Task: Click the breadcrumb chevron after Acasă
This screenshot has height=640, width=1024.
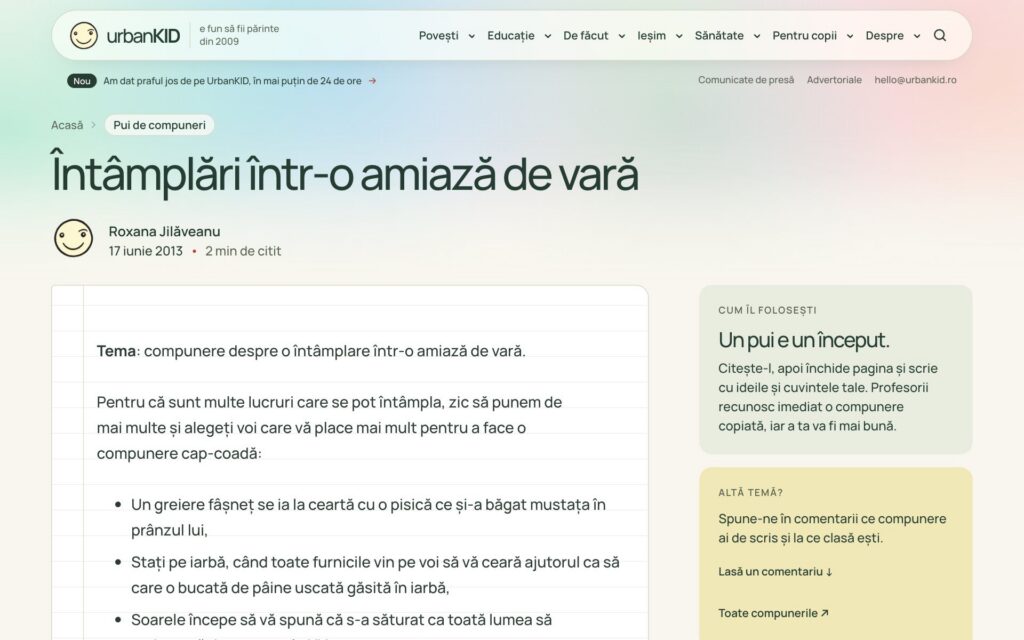Action: click(93, 125)
